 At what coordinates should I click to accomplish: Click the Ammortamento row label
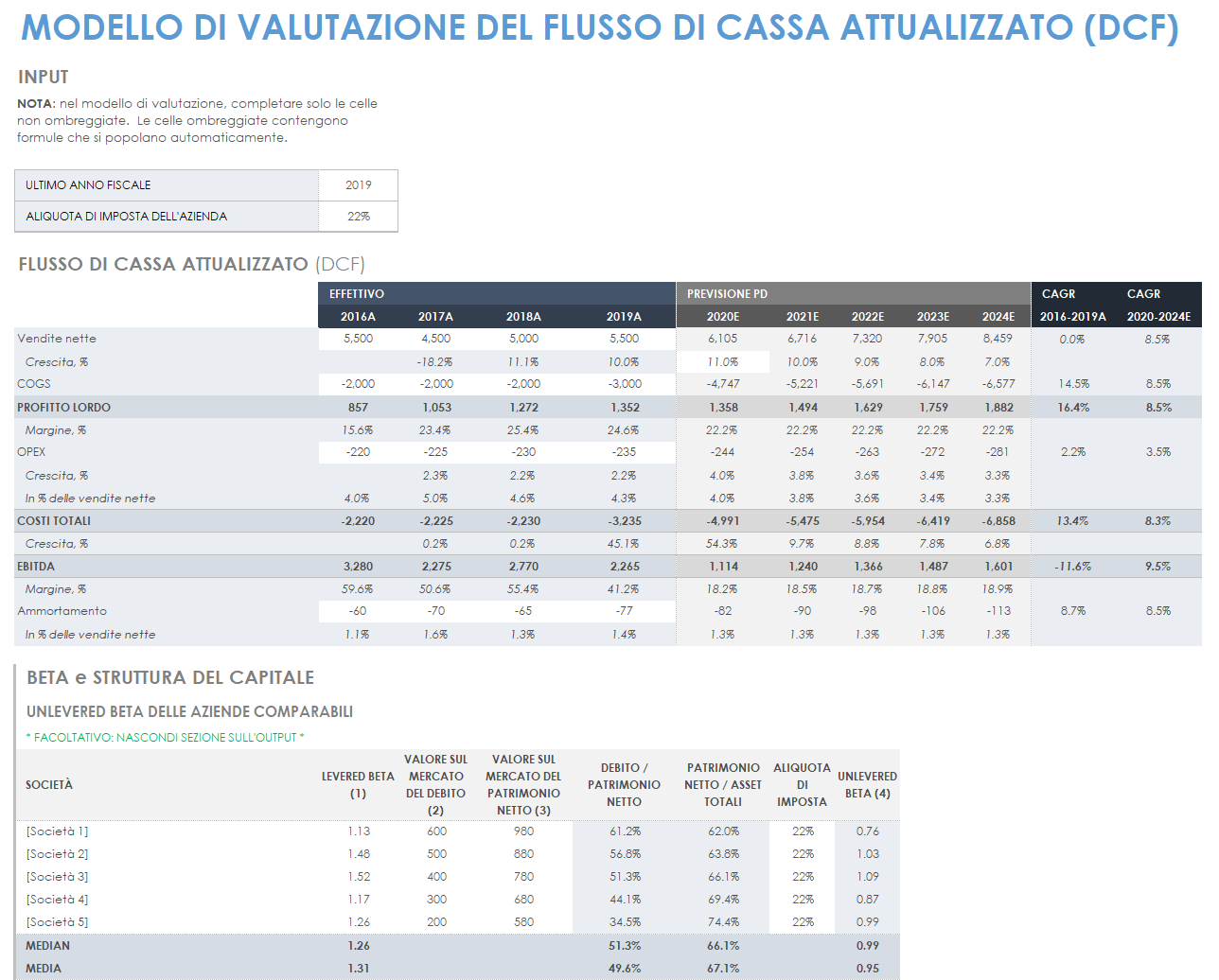[x=62, y=611]
